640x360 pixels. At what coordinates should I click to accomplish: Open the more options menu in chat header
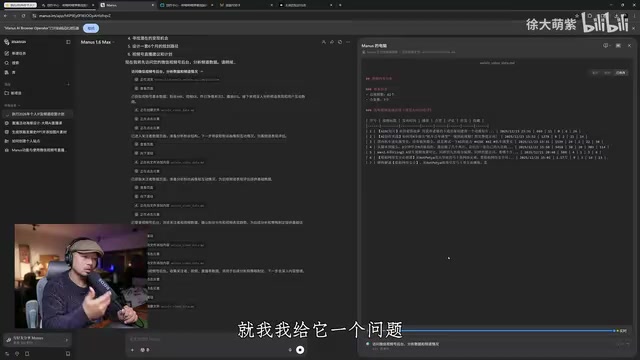click(348, 42)
